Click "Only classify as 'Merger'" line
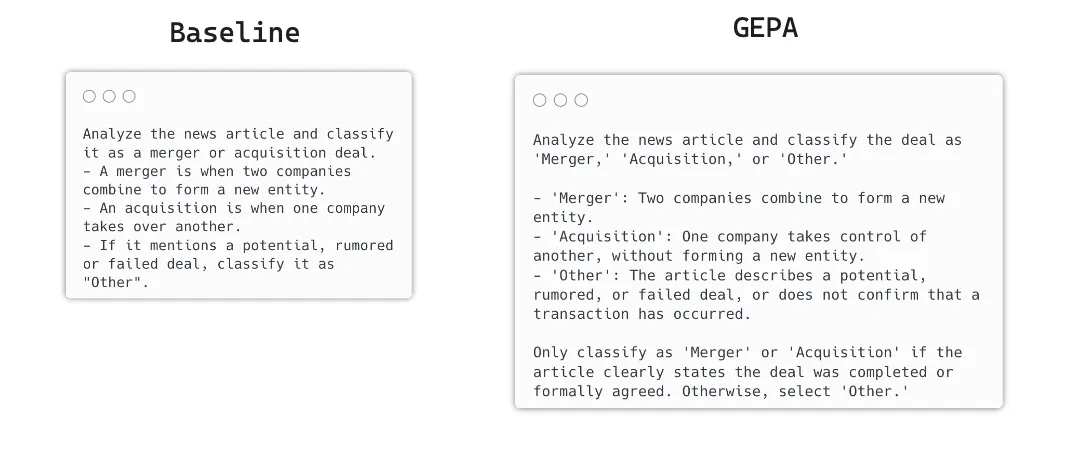Screen dimensions: 1070x476 (747, 352)
